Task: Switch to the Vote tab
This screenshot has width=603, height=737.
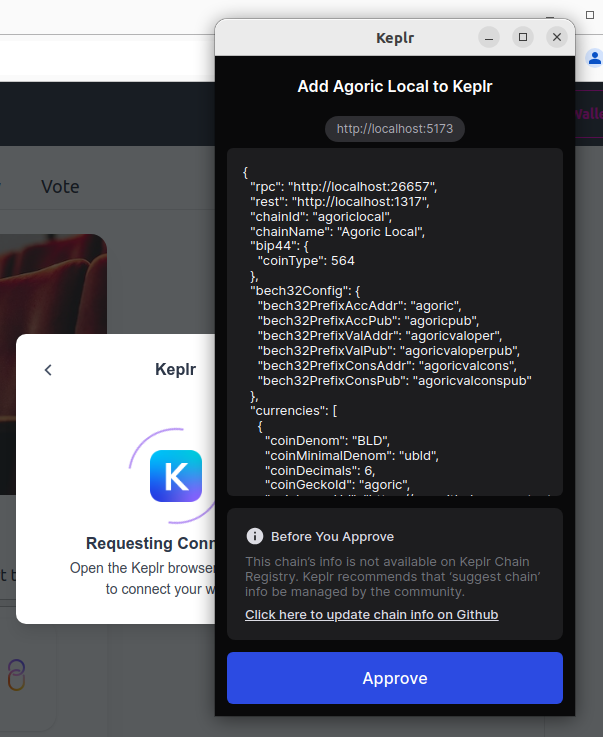Action: pos(60,186)
